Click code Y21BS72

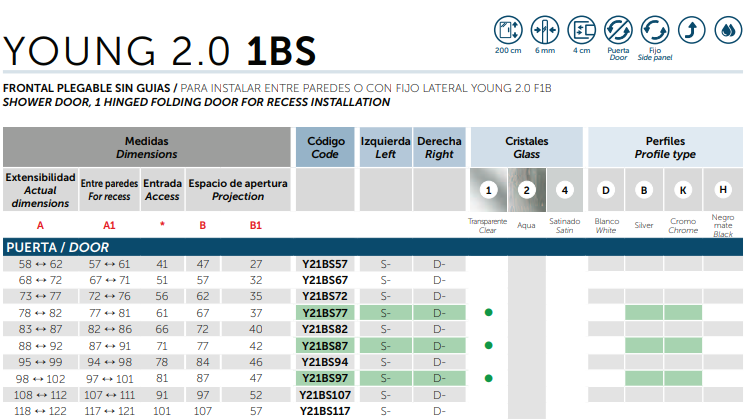click(325, 296)
